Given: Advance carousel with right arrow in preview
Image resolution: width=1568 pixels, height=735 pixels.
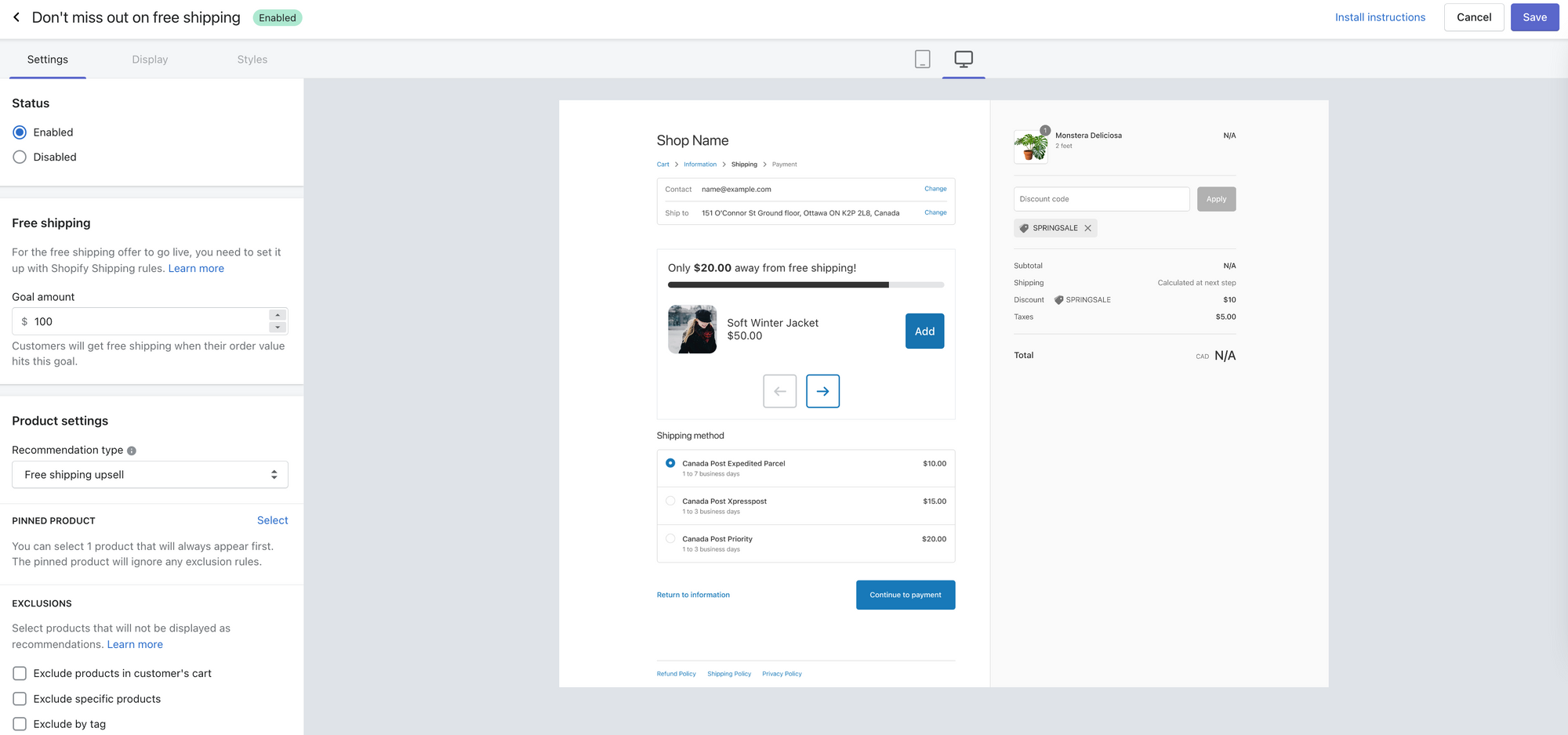Looking at the screenshot, I should pyautogui.click(x=822, y=391).
